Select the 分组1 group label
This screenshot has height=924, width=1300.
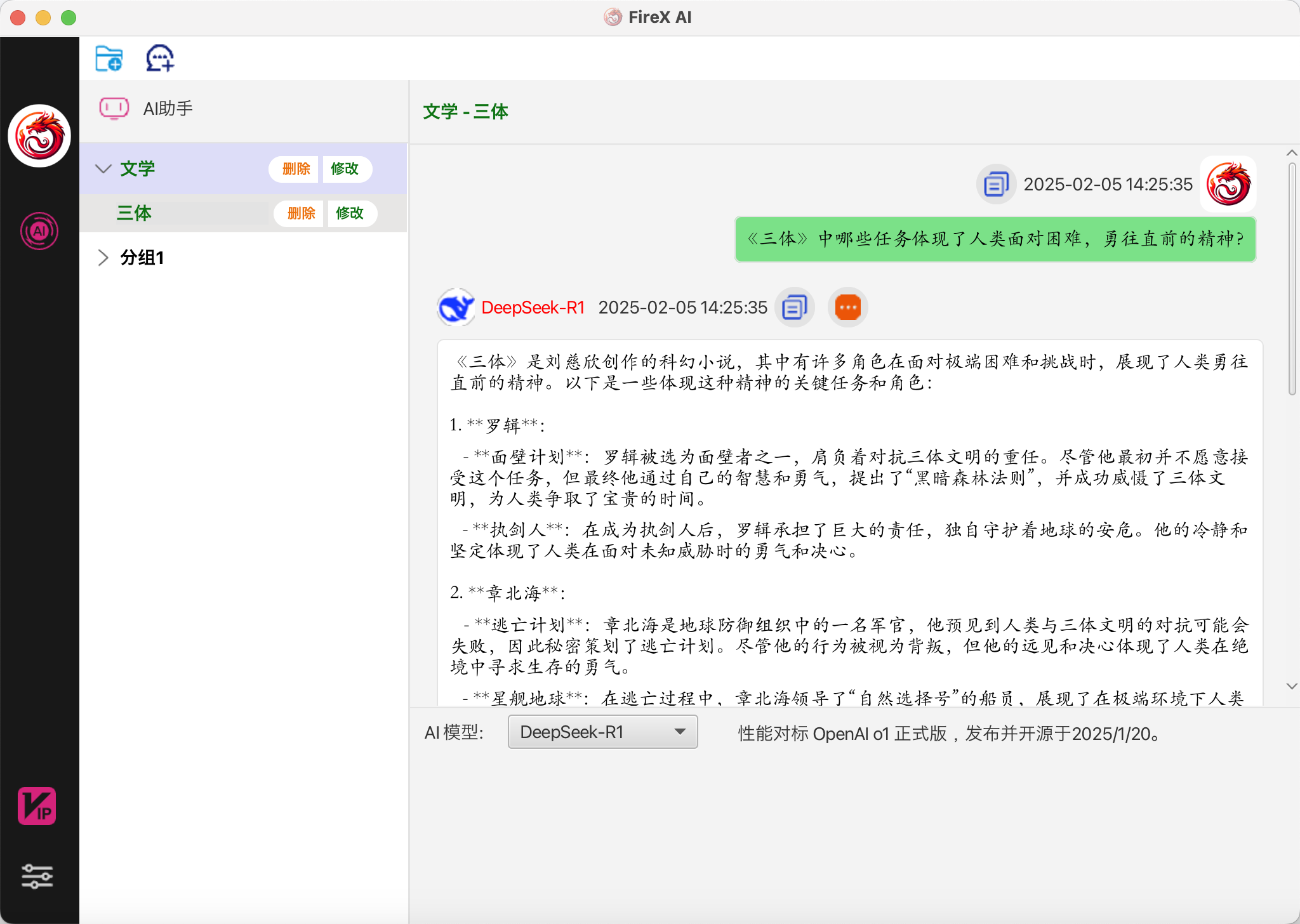142,258
